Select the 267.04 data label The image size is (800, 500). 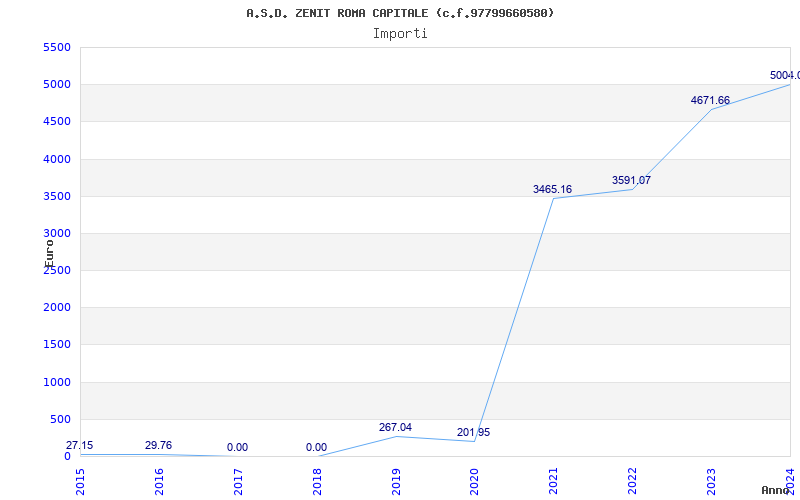(x=395, y=428)
